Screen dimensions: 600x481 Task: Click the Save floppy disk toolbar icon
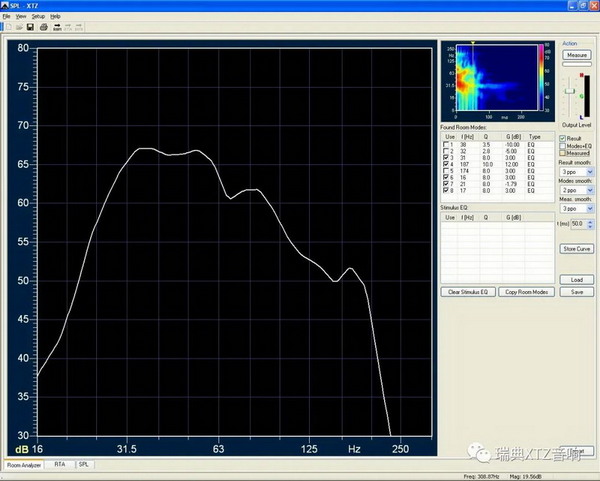click(30, 27)
